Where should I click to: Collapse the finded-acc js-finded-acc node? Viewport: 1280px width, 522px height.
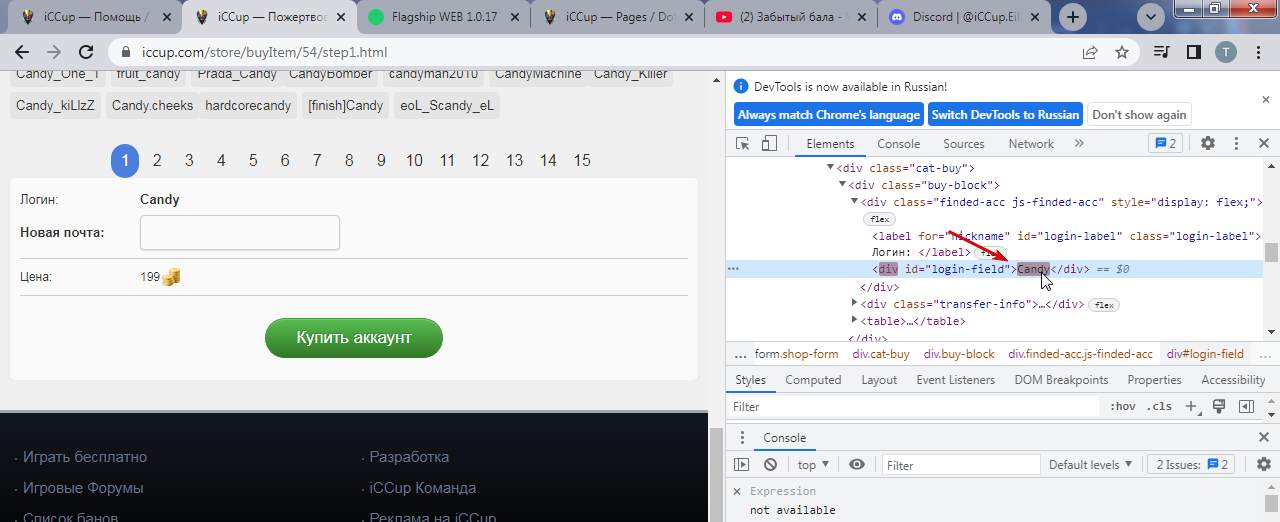click(x=854, y=202)
